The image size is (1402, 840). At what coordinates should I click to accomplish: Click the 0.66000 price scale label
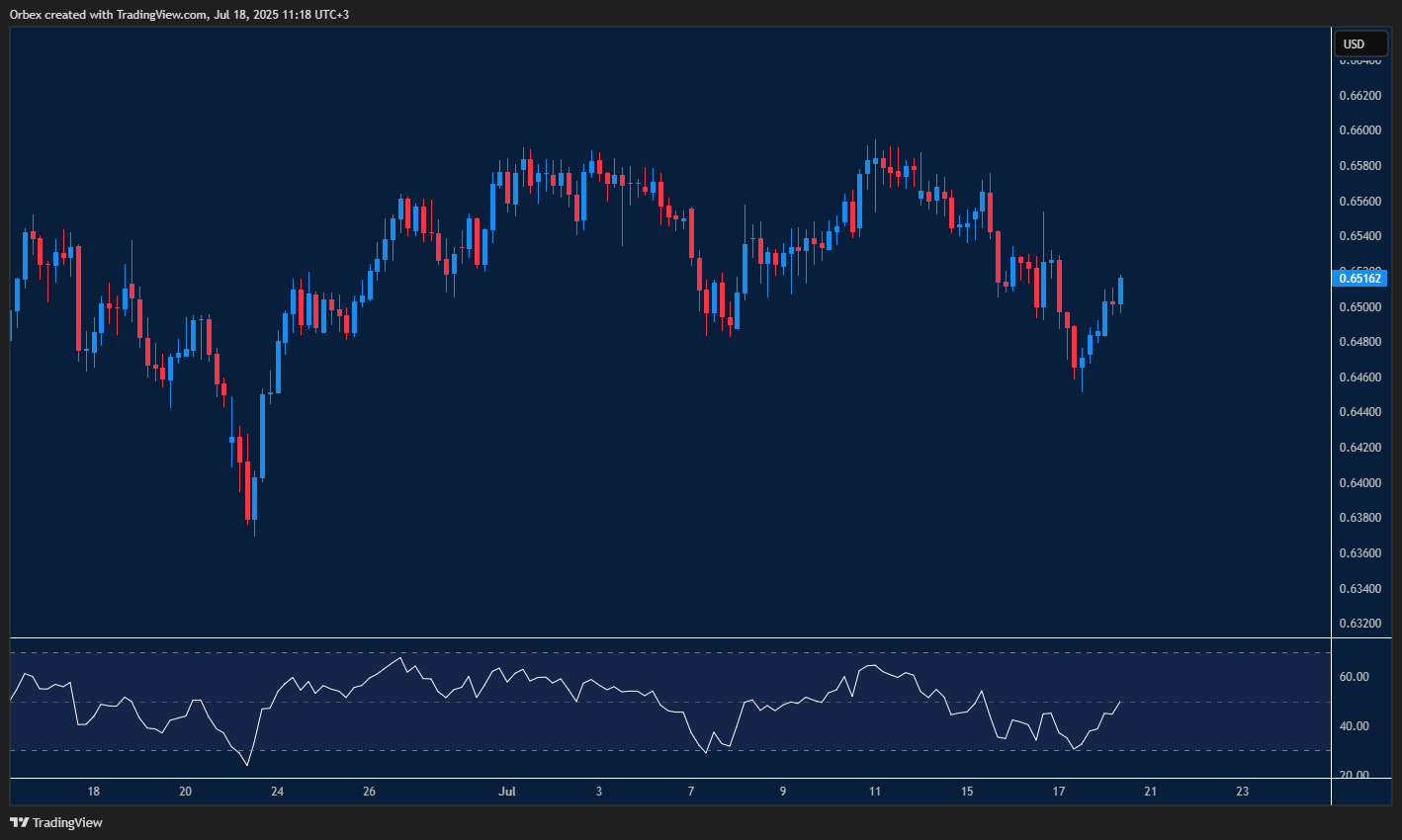(1358, 129)
